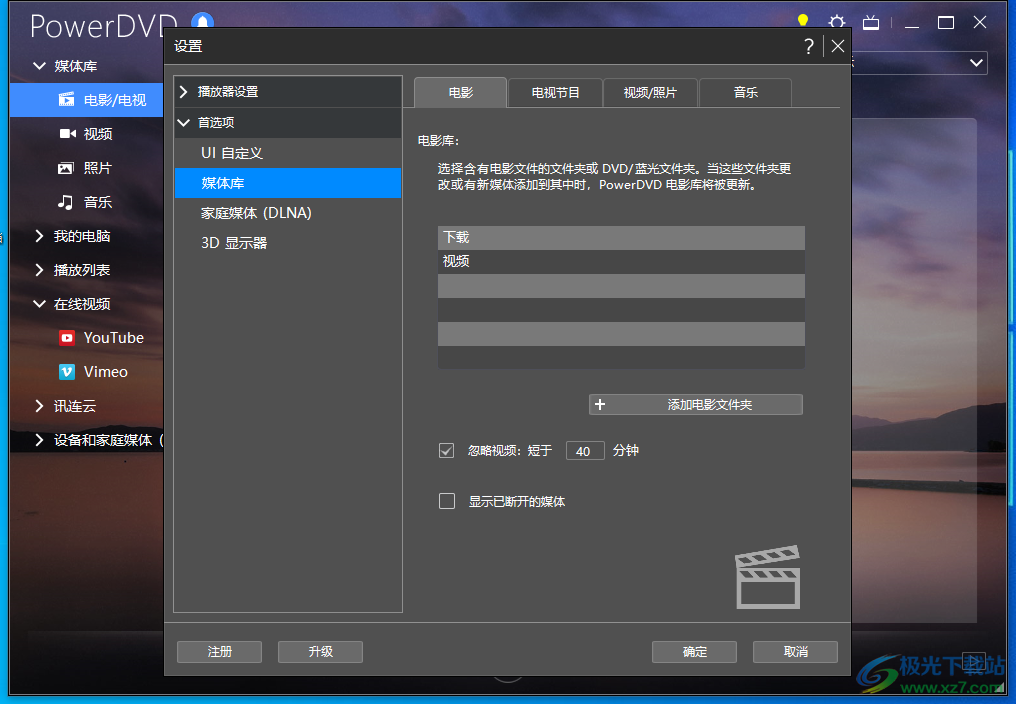Click the minutes input field showing 40
Viewport: 1016px width, 704px height.
(585, 451)
